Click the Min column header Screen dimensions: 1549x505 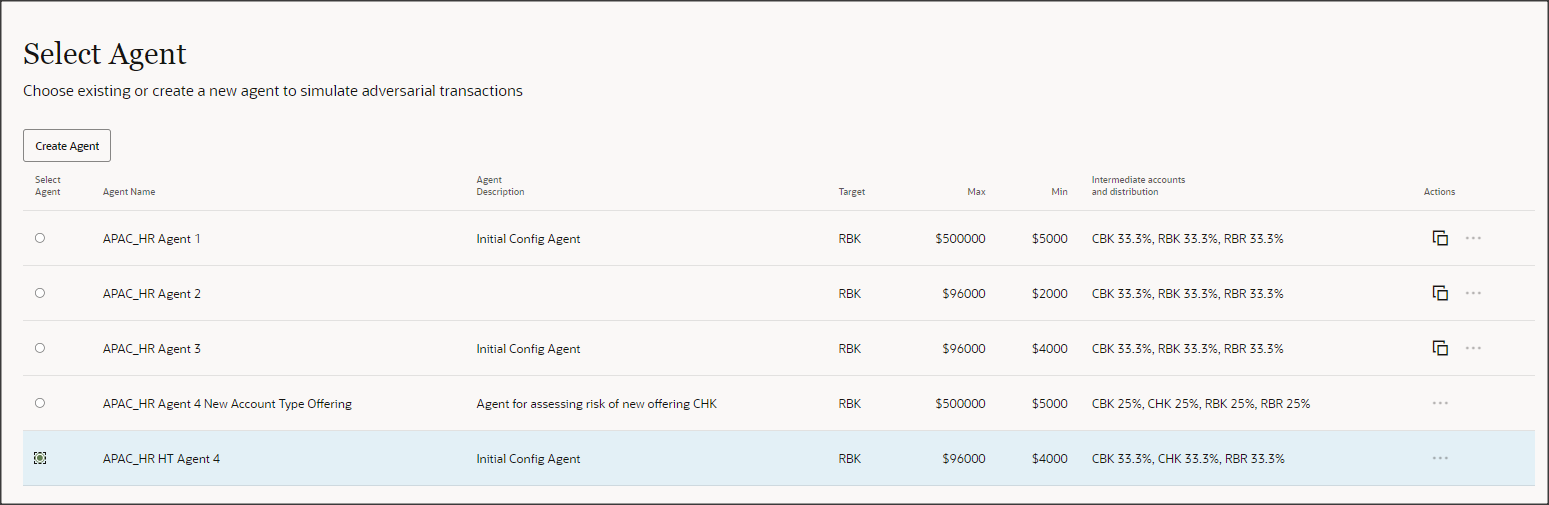1059,192
